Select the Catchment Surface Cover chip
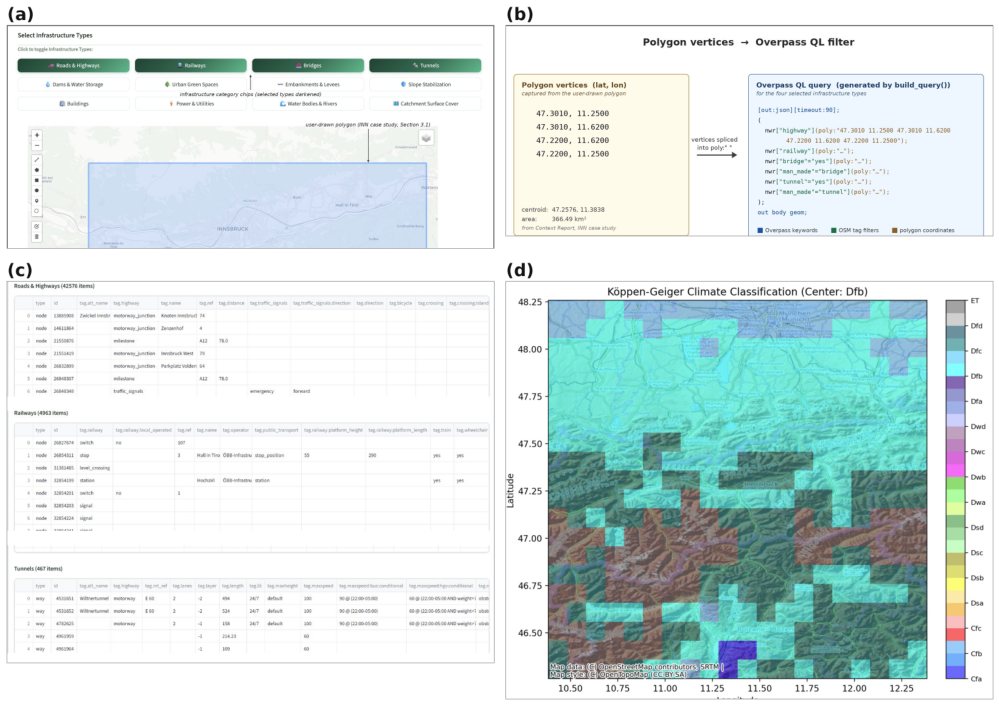999x705 pixels. [425, 103]
